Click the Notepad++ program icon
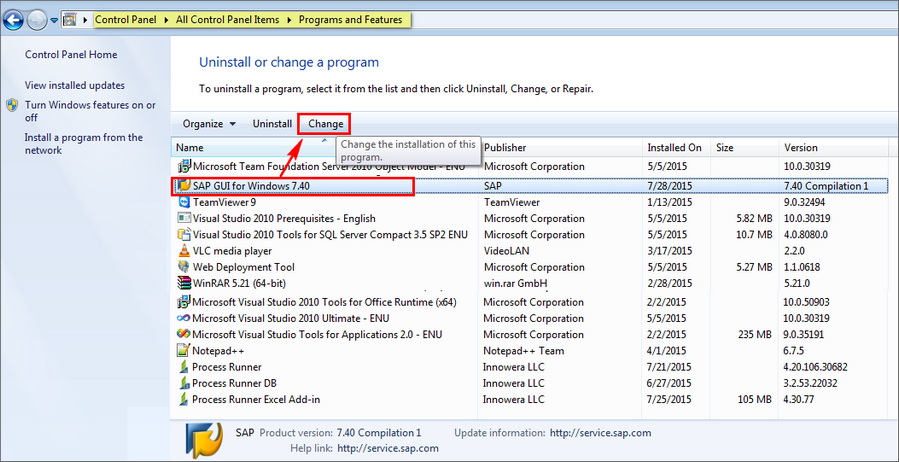The width and height of the screenshot is (899, 462). (183, 350)
